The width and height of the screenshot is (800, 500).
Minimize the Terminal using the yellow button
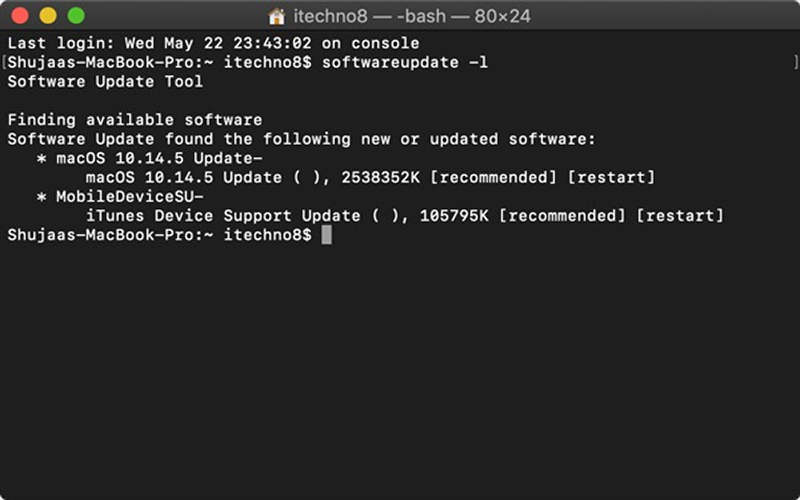[47, 16]
